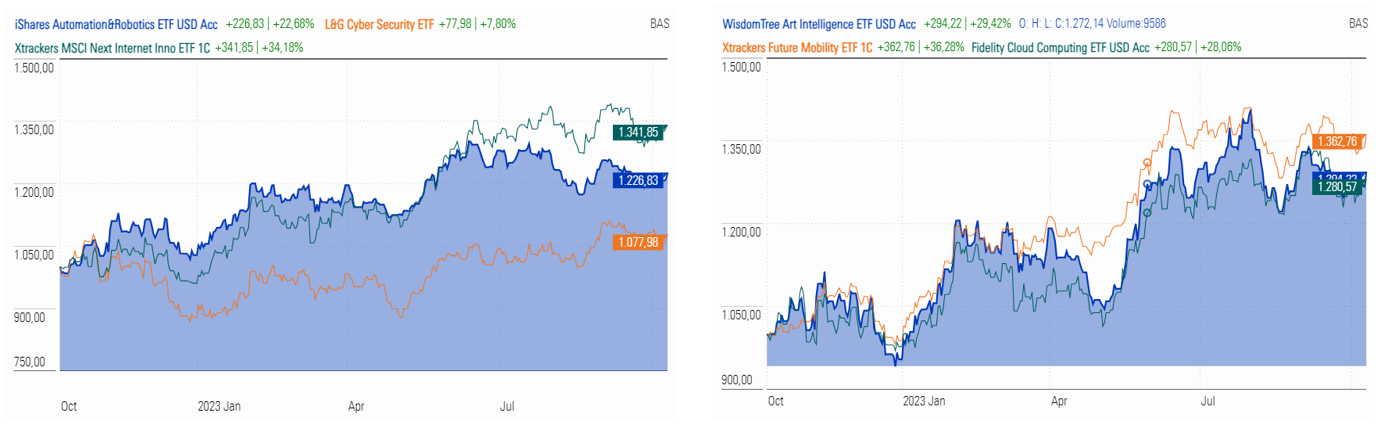The image size is (1392, 436).
Task: Click the Oct marker on right chart
Action: (x=775, y=401)
